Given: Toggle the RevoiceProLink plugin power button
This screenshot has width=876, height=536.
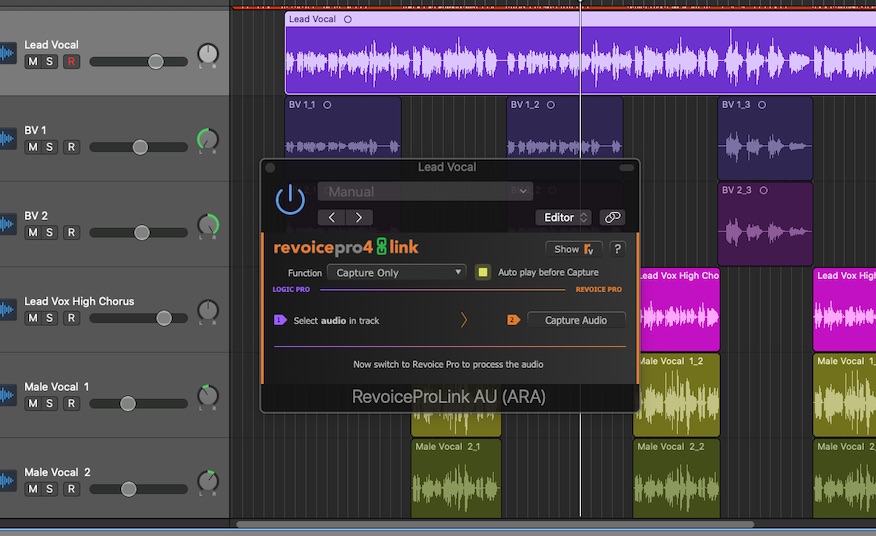Looking at the screenshot, I should coord(290,200).
